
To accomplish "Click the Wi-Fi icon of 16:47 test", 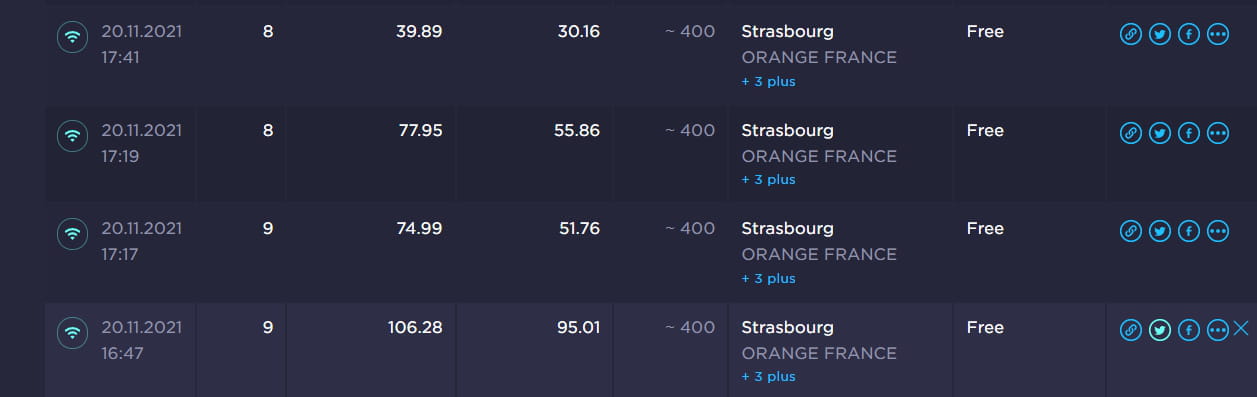I will 72,333.
